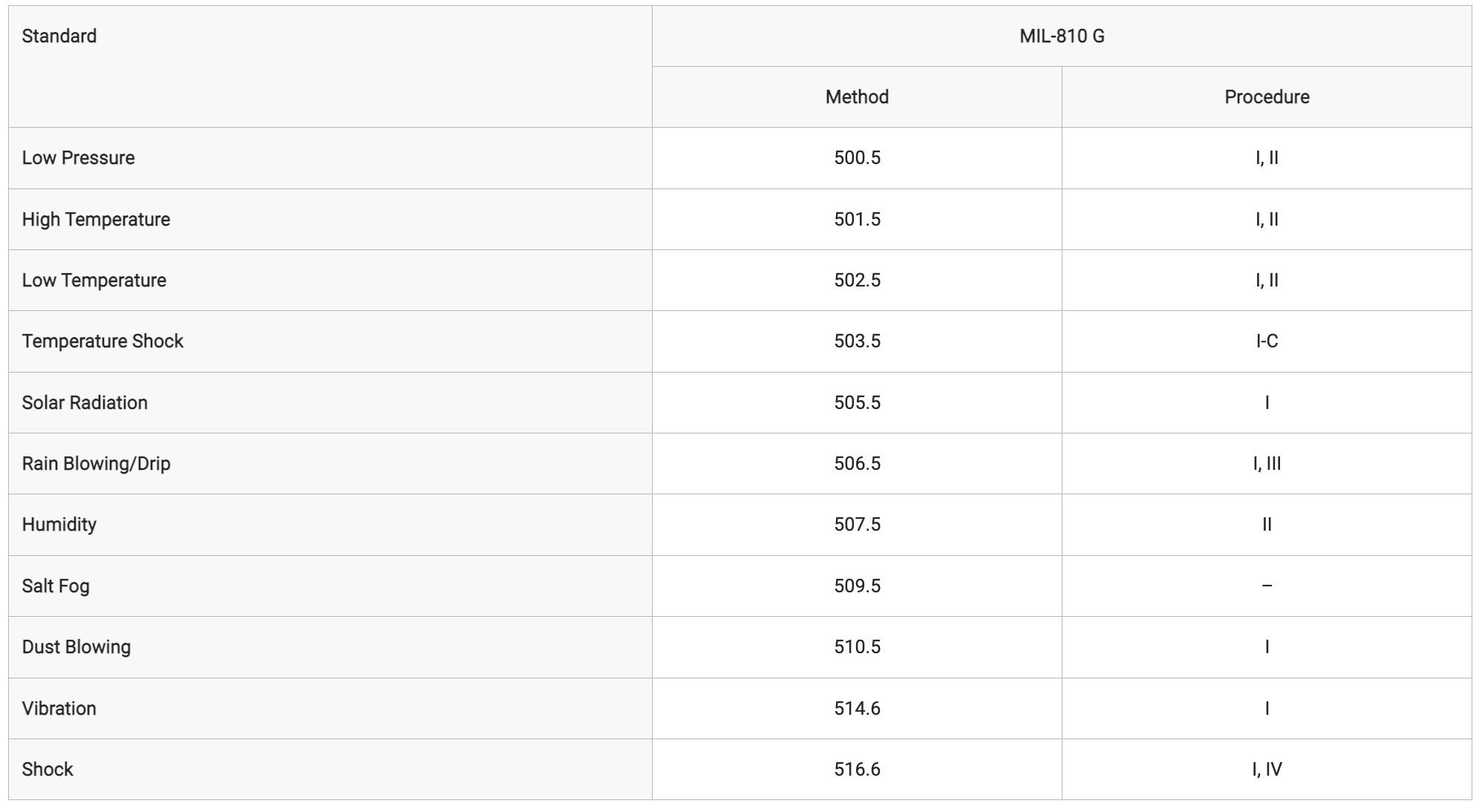Viewport: 1482px width, 812px height.
Task: Click the Procedure column header
Action: pyautogui.click(x=1267, y=96)
